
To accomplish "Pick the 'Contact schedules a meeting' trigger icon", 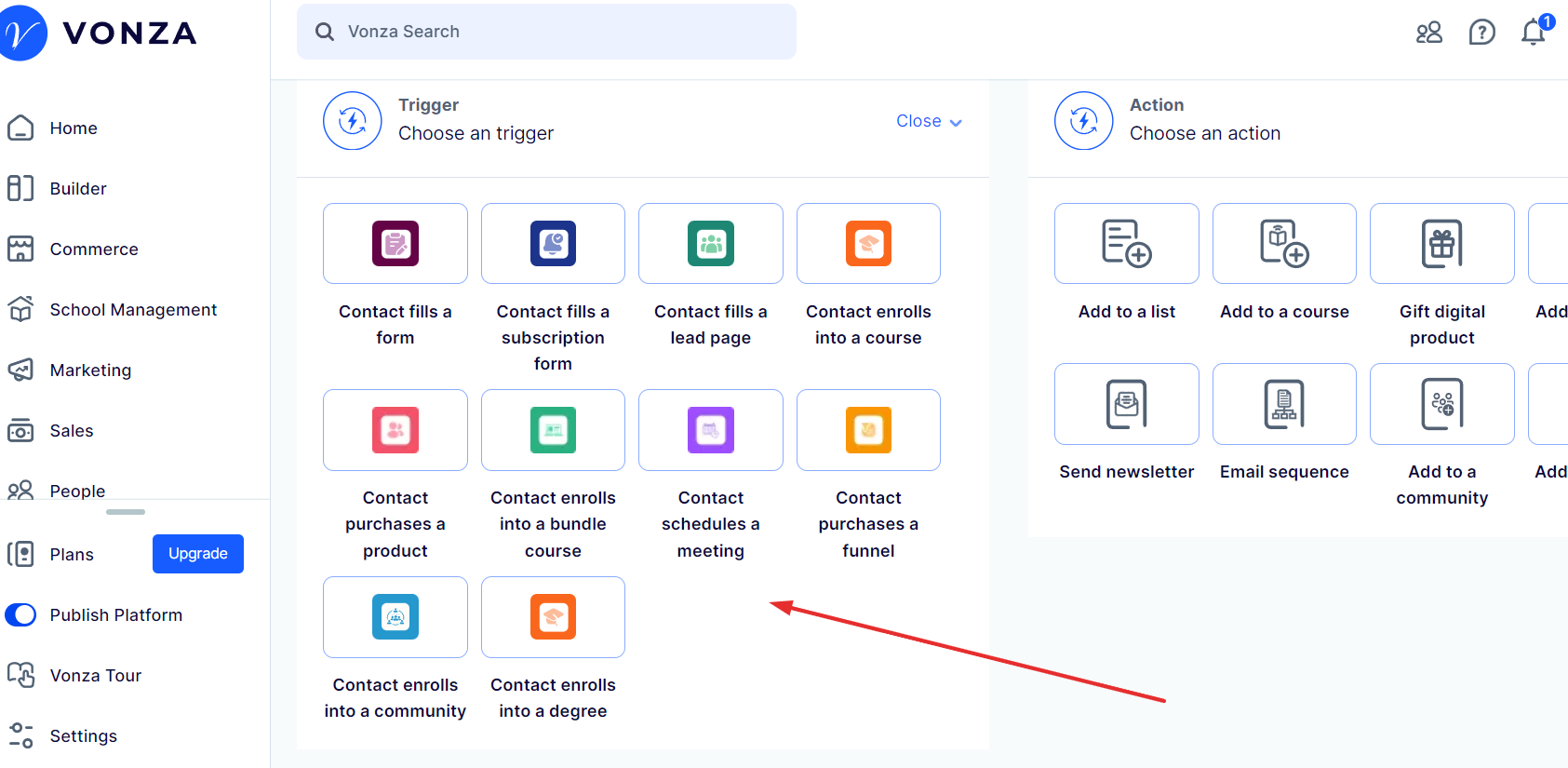I will pyautogui.click(x=711, y=430).
